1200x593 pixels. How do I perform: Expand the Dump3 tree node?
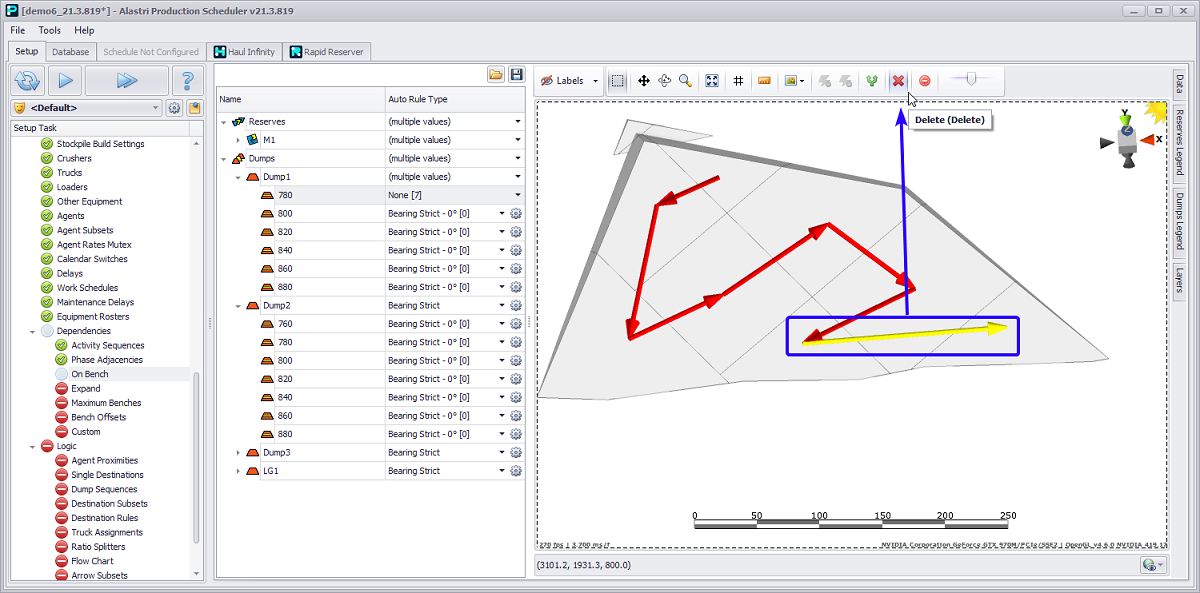237,453
